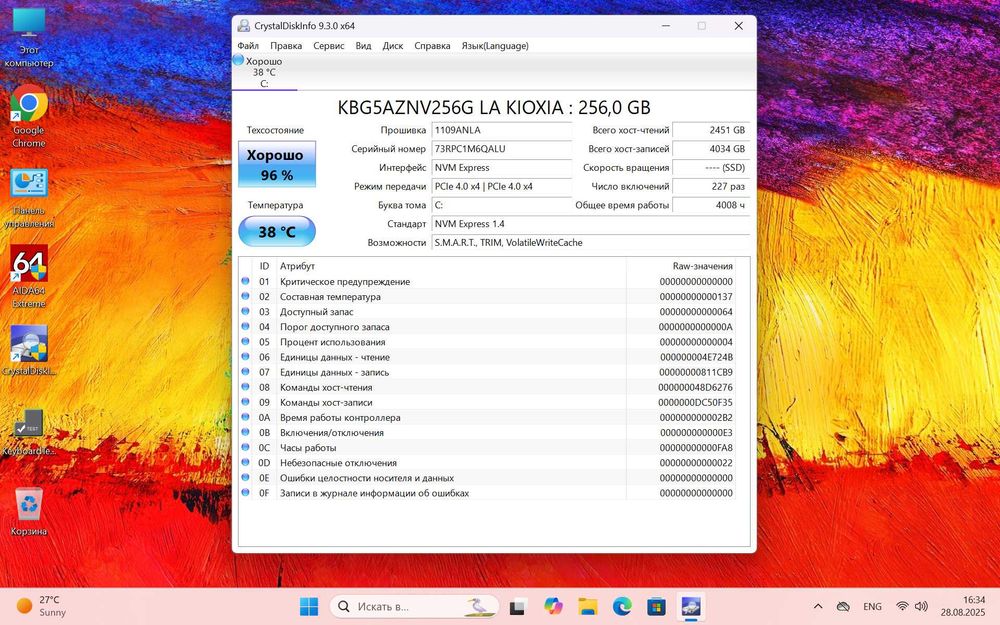Open AIDA64 Extreme desktop shortcut
Screen dimensions: 1000x625
(x=29, y=277)
